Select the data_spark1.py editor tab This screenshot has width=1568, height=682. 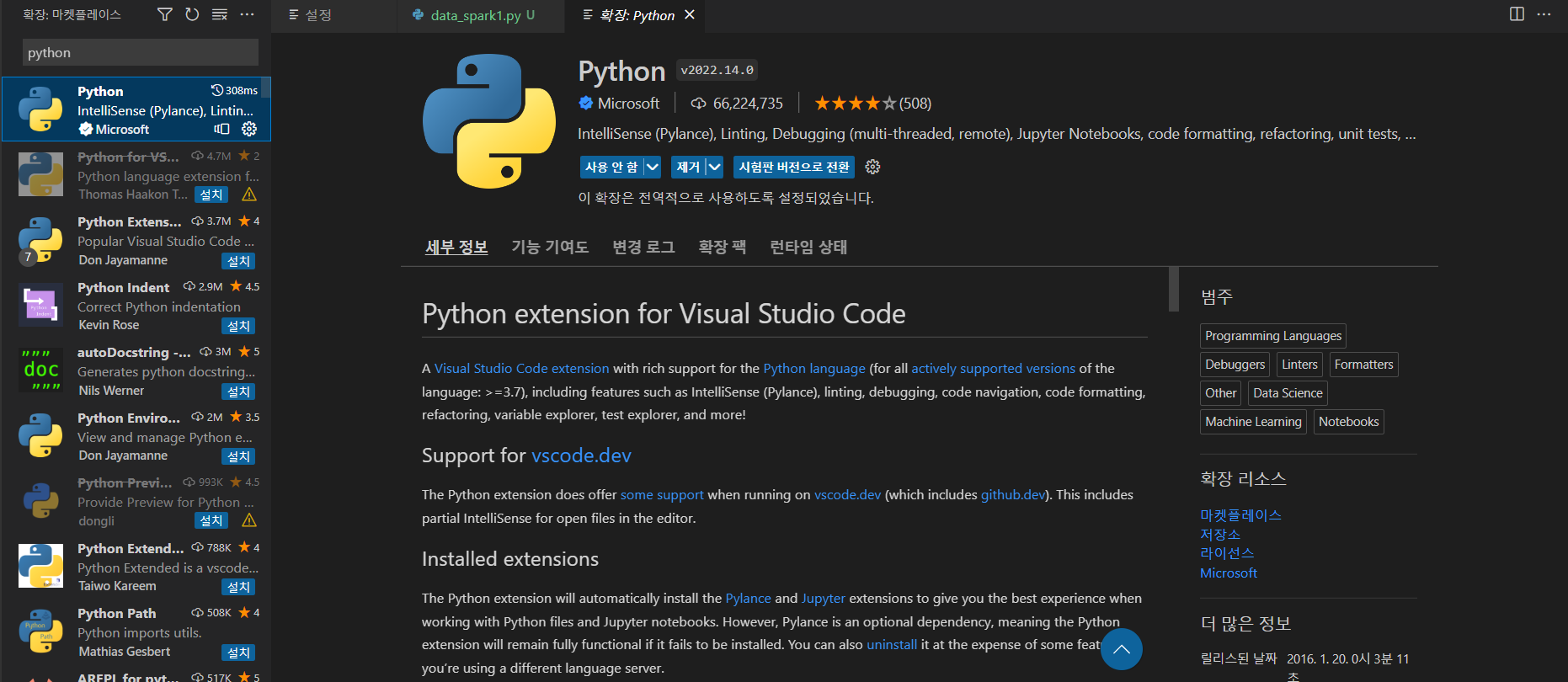click(475, 15)
